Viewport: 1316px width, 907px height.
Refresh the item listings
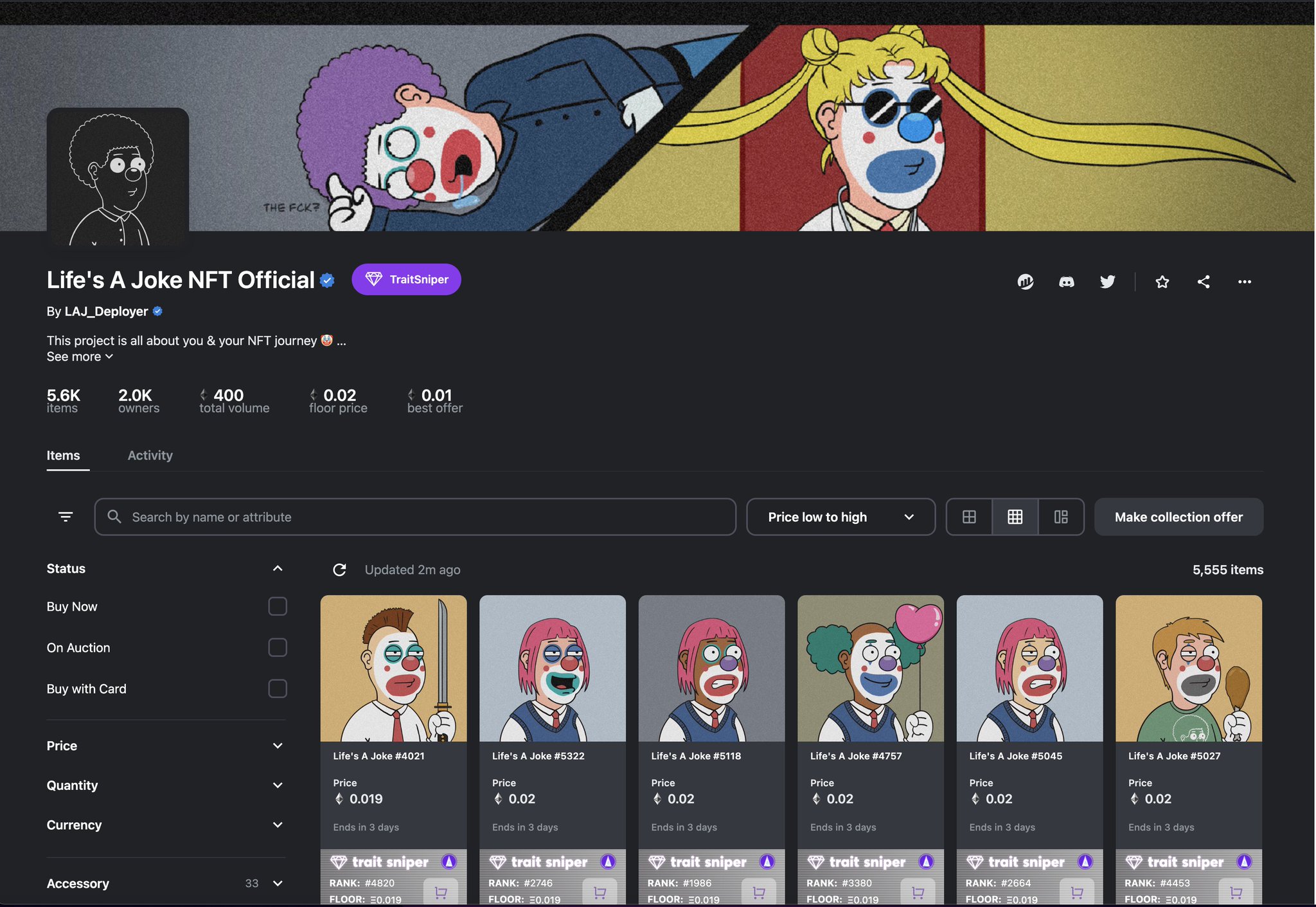click(x=339, y=570)
